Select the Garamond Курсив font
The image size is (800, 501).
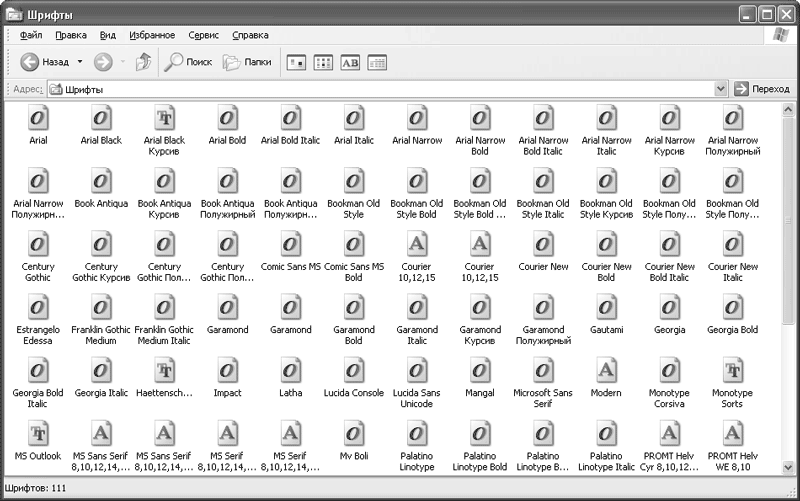(x=480, y=320)
